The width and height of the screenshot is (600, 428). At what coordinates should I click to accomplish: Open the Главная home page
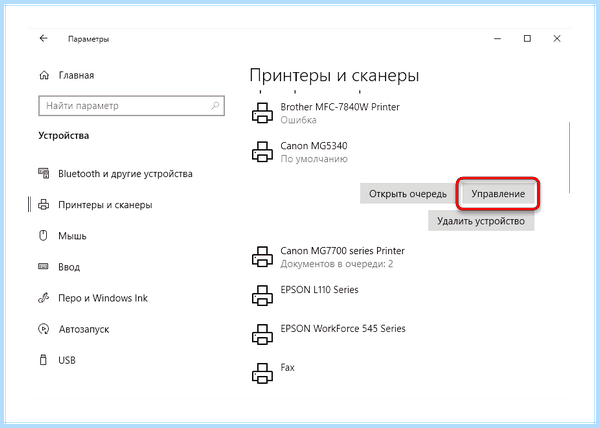[x=76, y=75]
